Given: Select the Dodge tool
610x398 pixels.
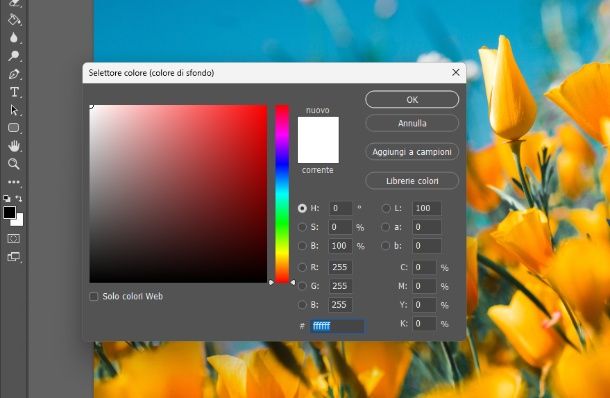Looking at the screenshot, I should (x=14, y=56).
